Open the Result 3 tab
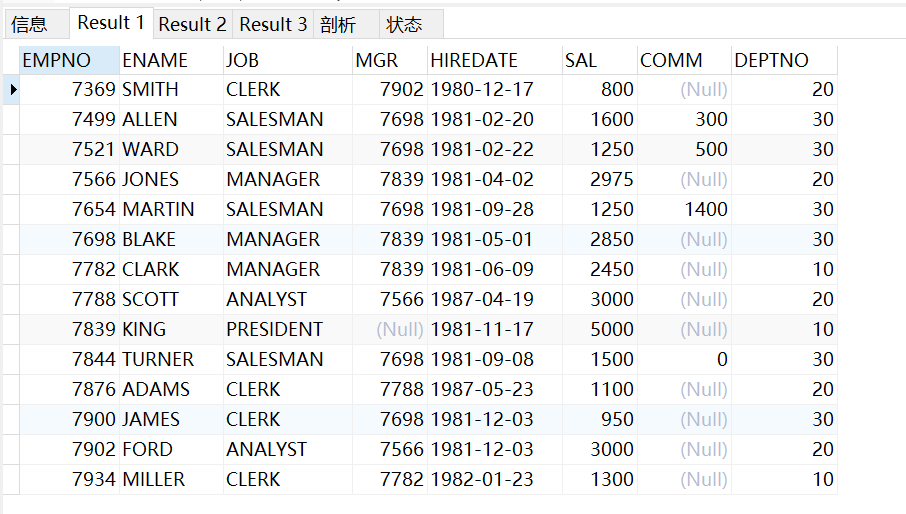This screenshot has height=514, width=906. click(273, 24)
